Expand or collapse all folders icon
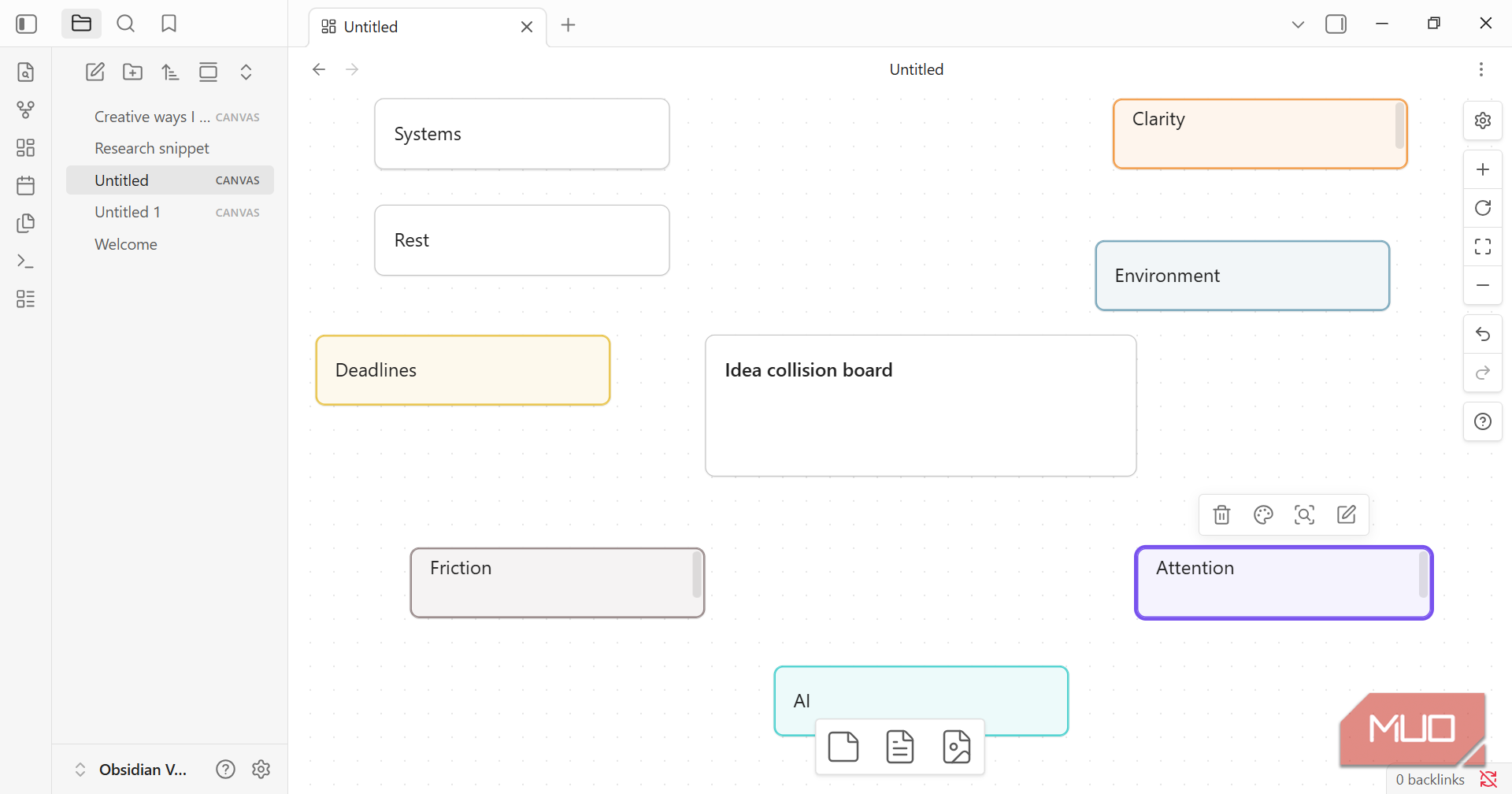Viewport: 1512px width, 794px height. [246, 72]
